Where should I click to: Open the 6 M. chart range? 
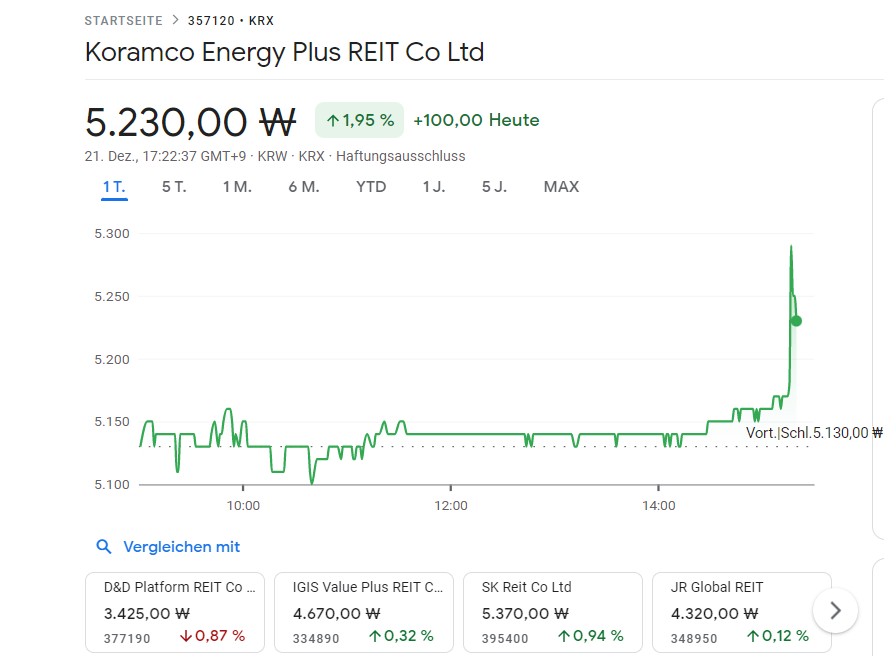(x=304, y=187)
